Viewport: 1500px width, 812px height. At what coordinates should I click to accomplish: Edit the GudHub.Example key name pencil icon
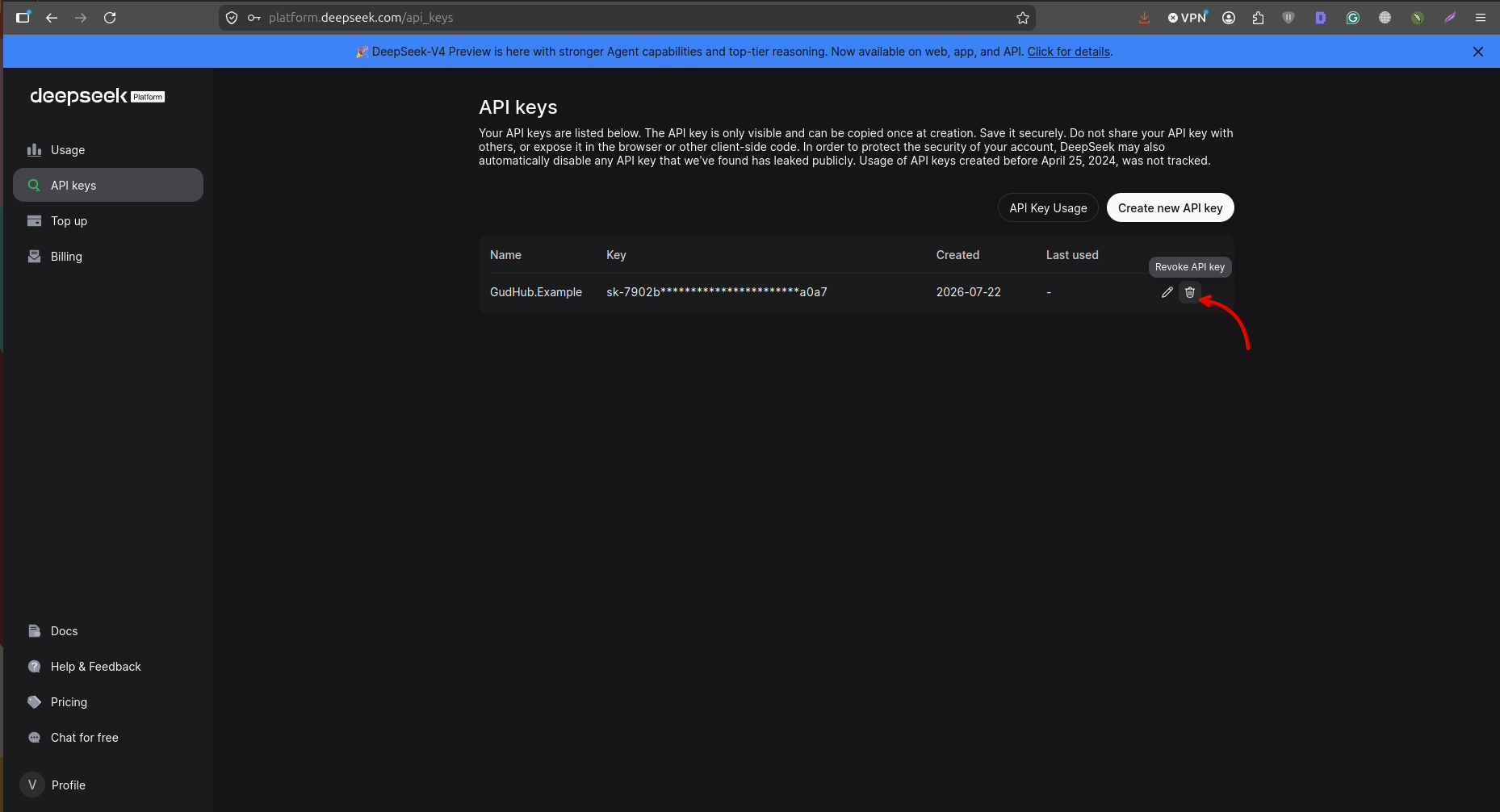1167,292
